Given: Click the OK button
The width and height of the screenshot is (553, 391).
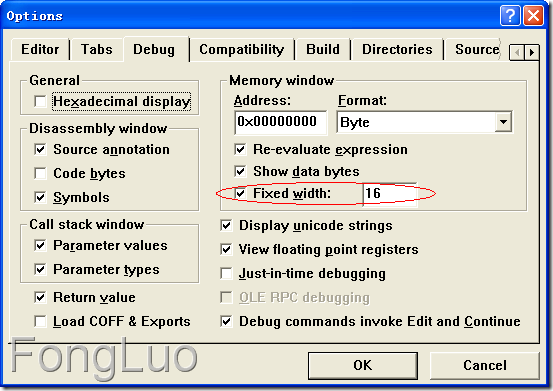Looking at the screenshot, I should click(x=363, y=365).
